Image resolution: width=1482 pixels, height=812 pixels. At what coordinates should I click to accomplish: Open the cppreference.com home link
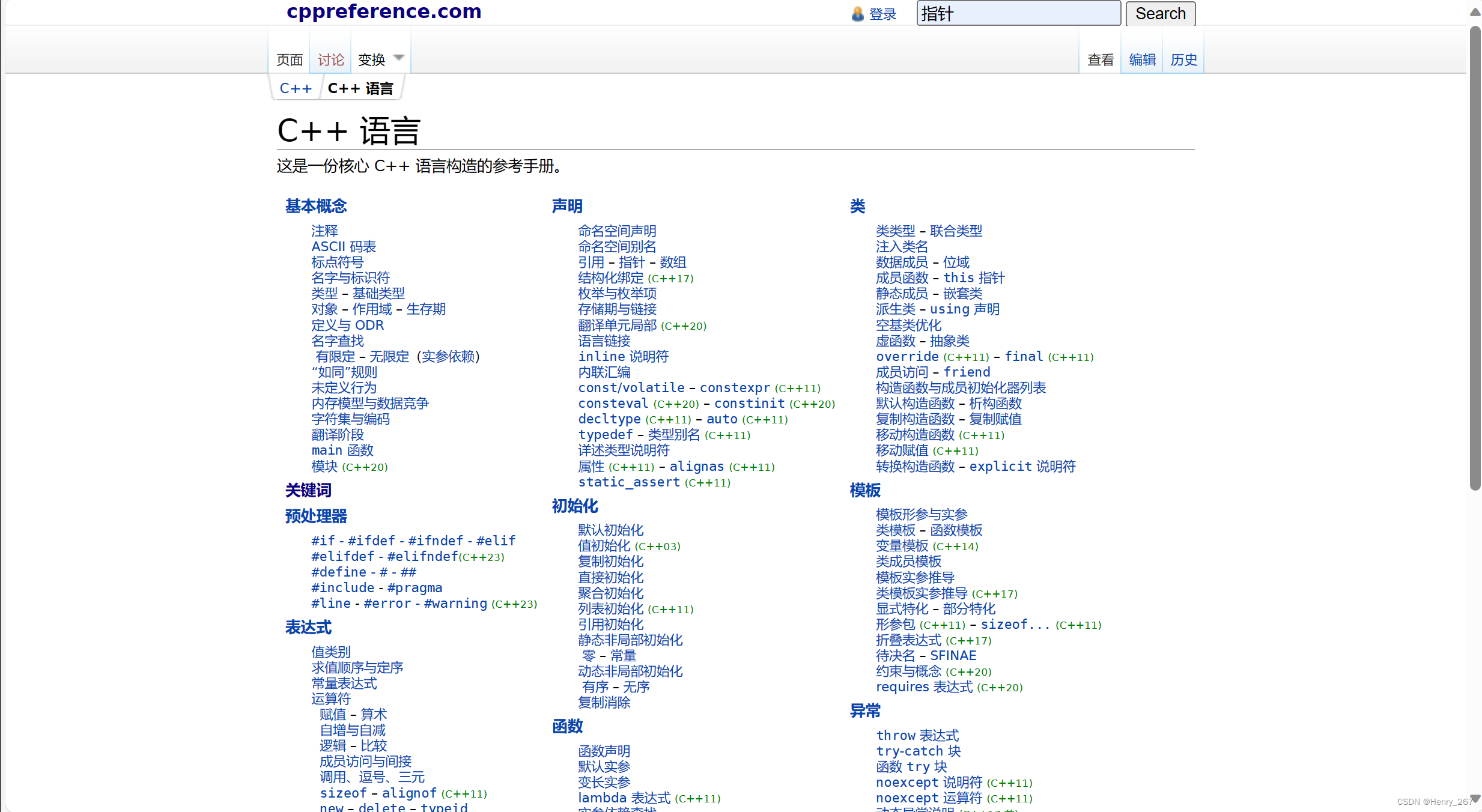384,11
